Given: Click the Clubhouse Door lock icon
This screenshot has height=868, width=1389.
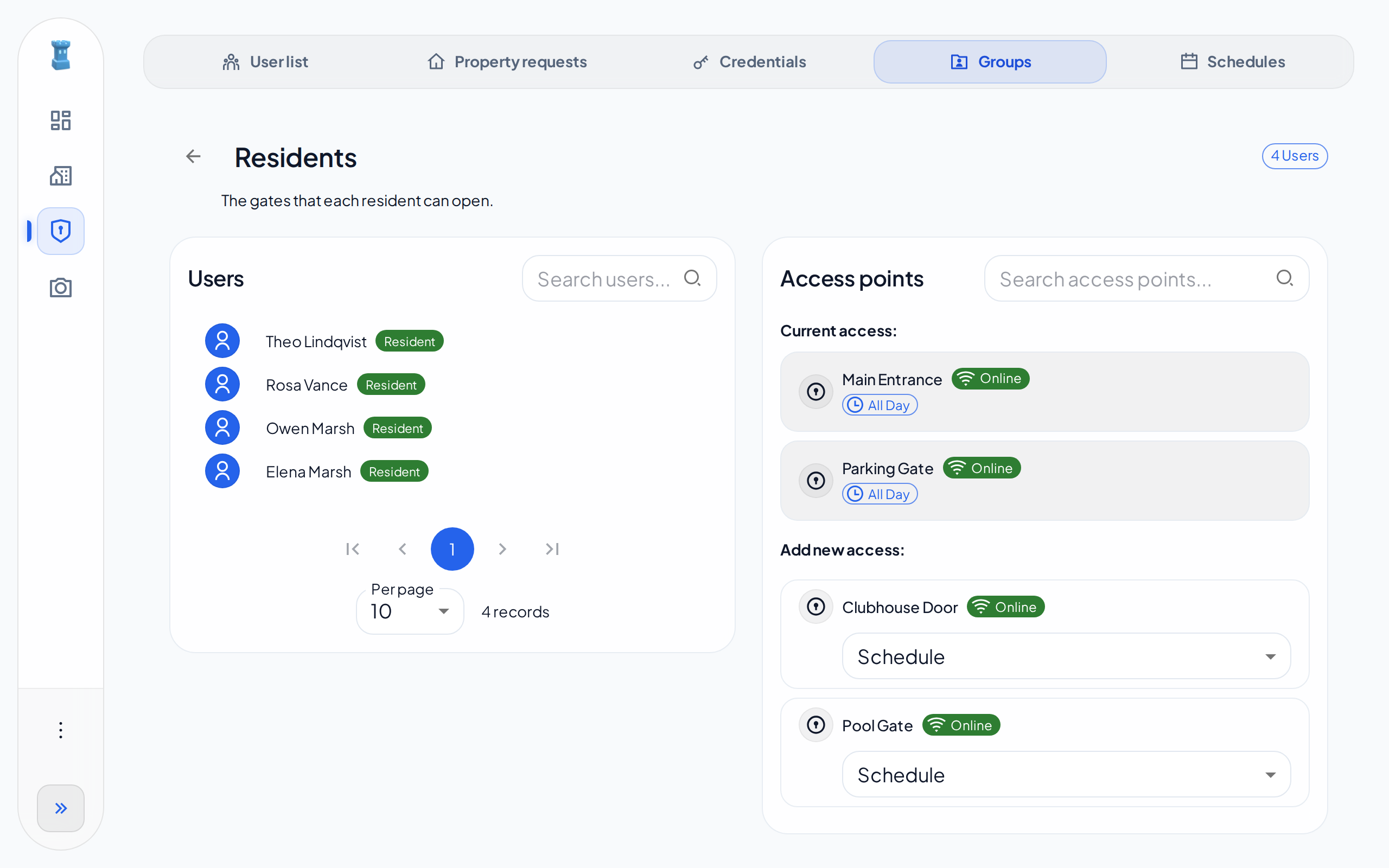Looking at the screenshot, I should coord(815,607).
